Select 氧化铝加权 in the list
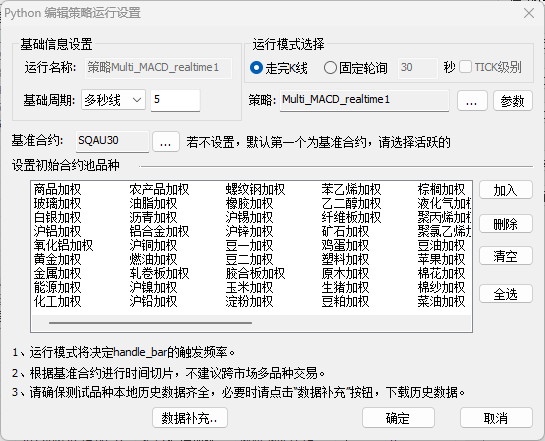This screenshot has height=441, width=545. pyautogui.click(x=63, y=245)
